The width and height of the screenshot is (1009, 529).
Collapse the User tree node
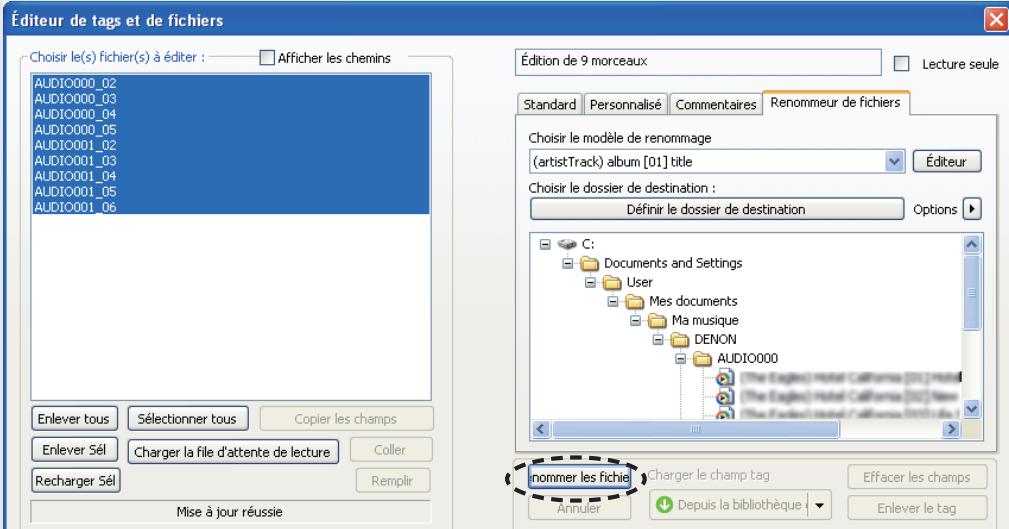click(x=590, y=283)
